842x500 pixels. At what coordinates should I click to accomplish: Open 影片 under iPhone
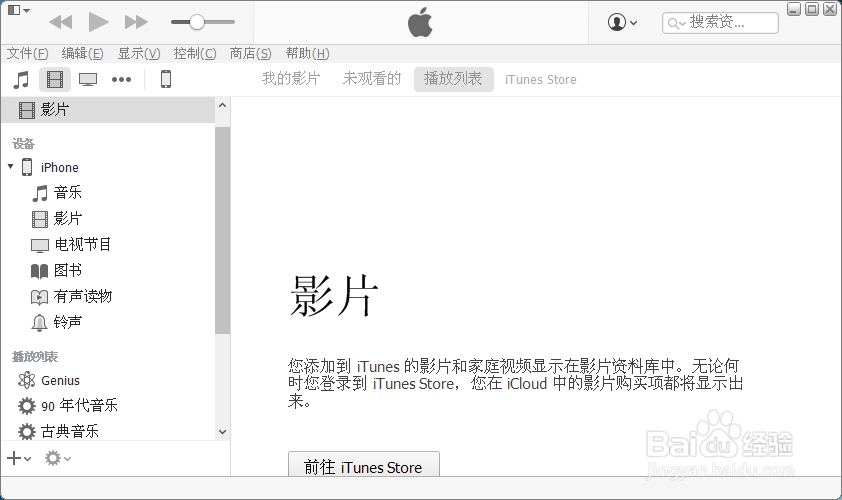click(68, 219)
